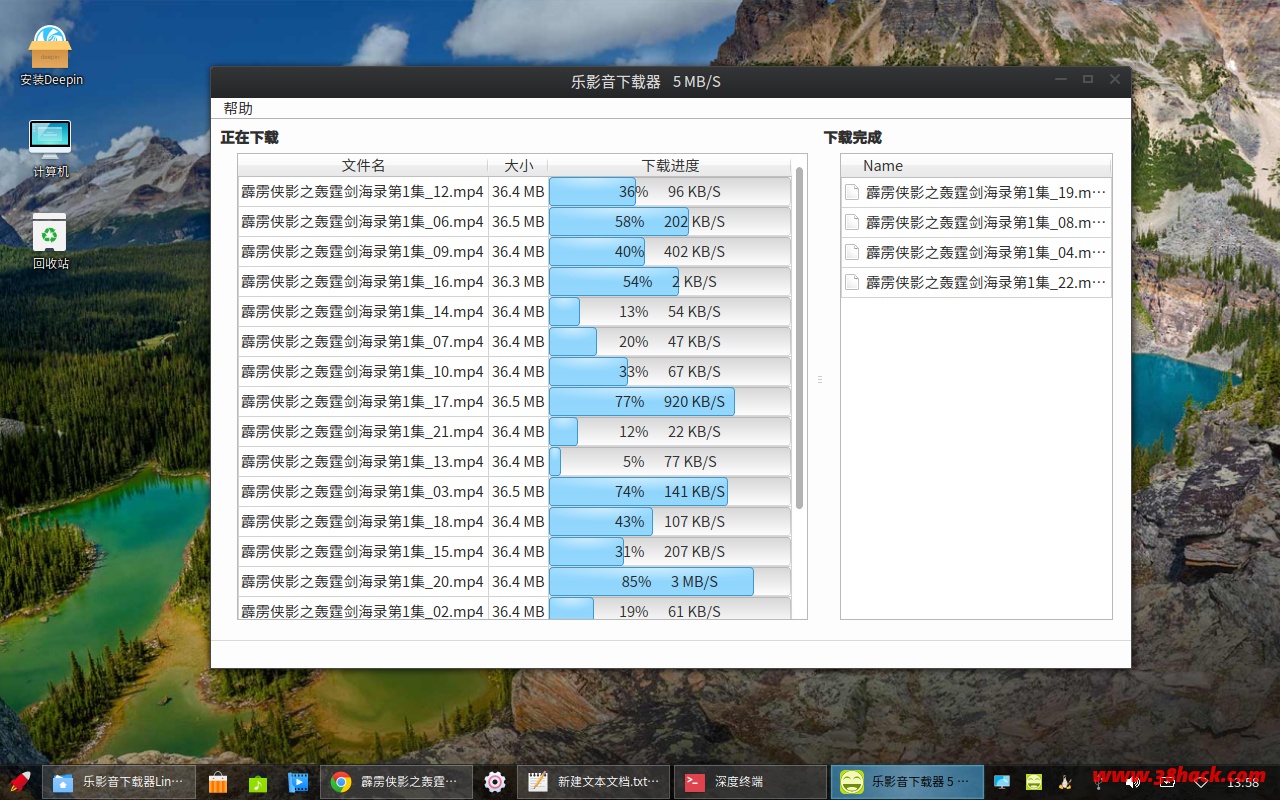Select completed file 霹雳侠影之轰霆剑海录第1集_22
Image resolution: width=1280 pixels, height=800 pixels.
[976, 282]
